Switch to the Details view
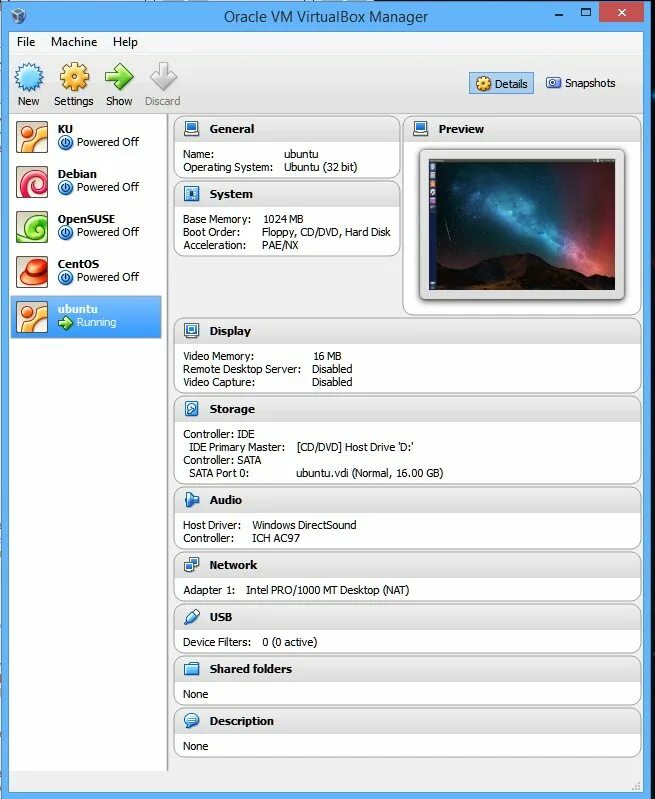 point(501,83)
